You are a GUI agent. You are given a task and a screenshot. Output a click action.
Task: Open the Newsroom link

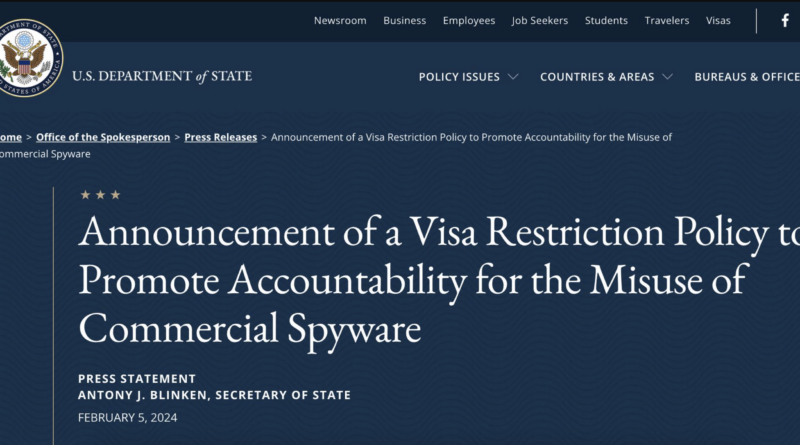click(x=340, y=21)
